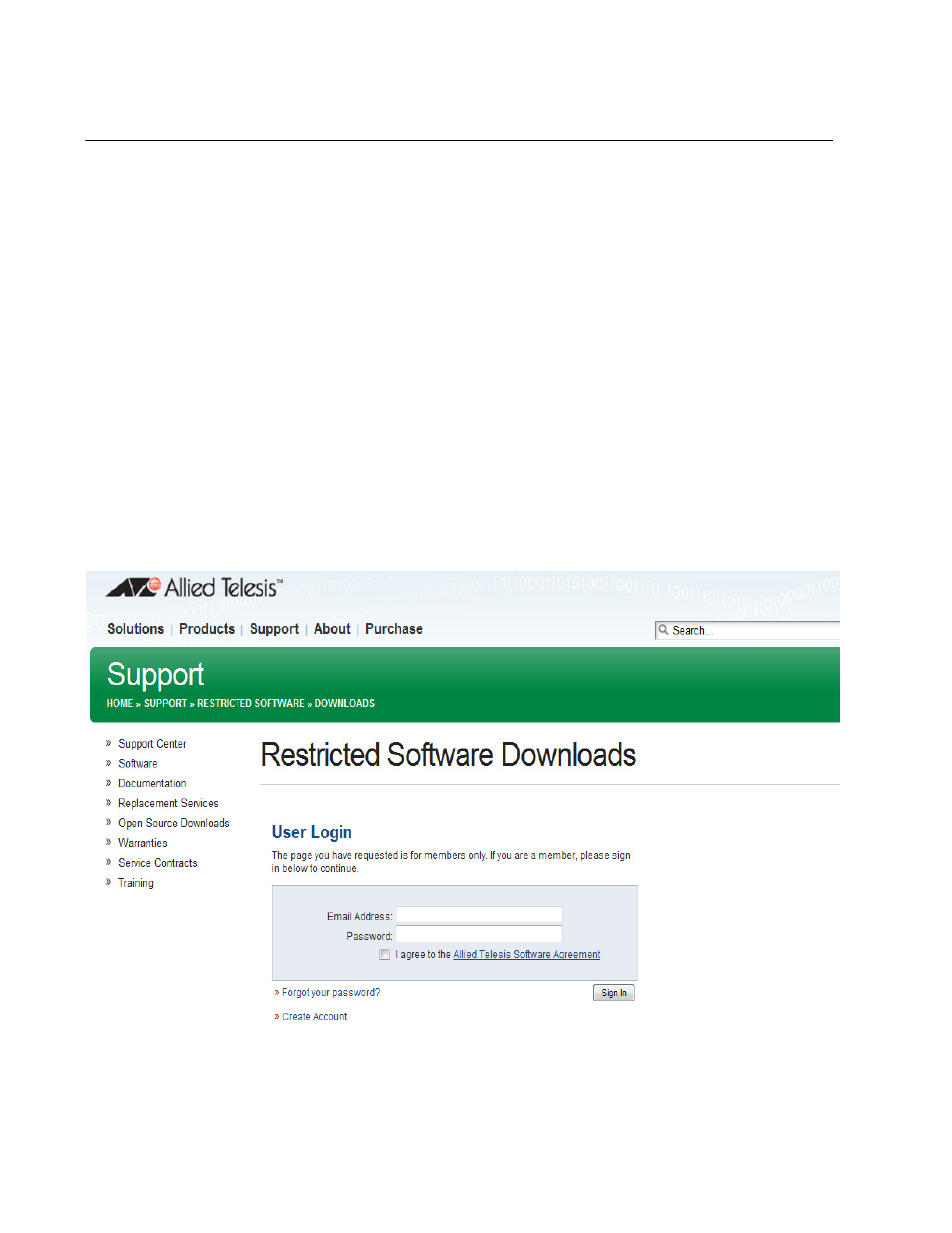Click the Restricted Software Downloads heading
The height and width of the screenshot is (1233, 952).
pyautogui.click(x=448, y=755)
